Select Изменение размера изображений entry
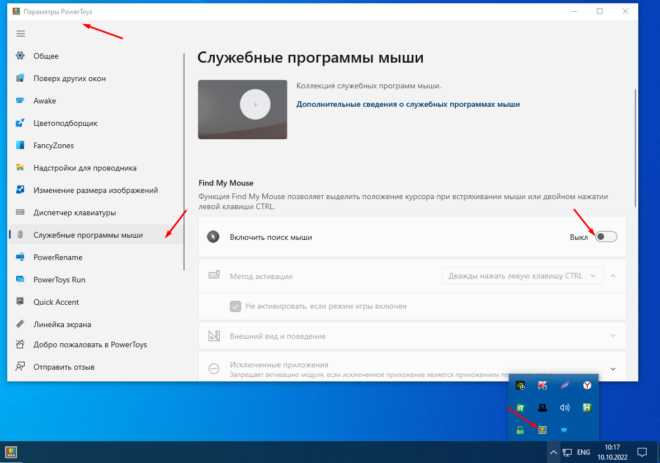This screenshot has height=463, width=660. (x=96, y=190)
